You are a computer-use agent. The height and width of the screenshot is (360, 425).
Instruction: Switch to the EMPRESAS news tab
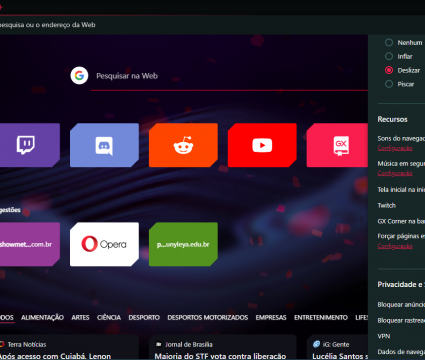pyautogui.click(x=271, y=318)
